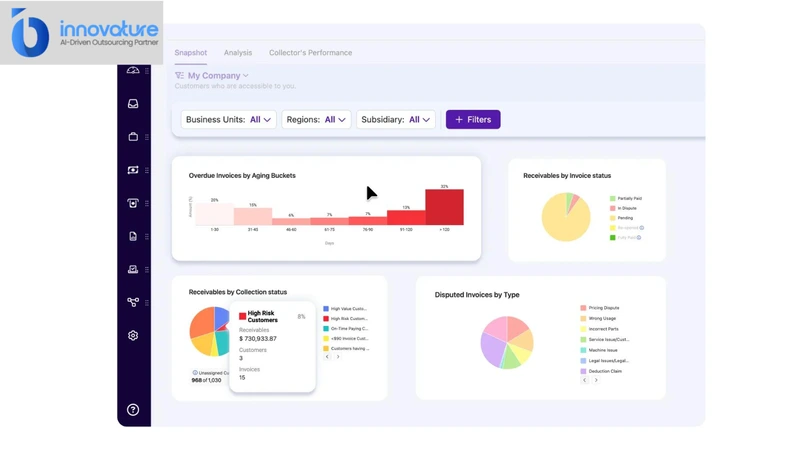Go to previous Collection status legend page

pos(327,357)
